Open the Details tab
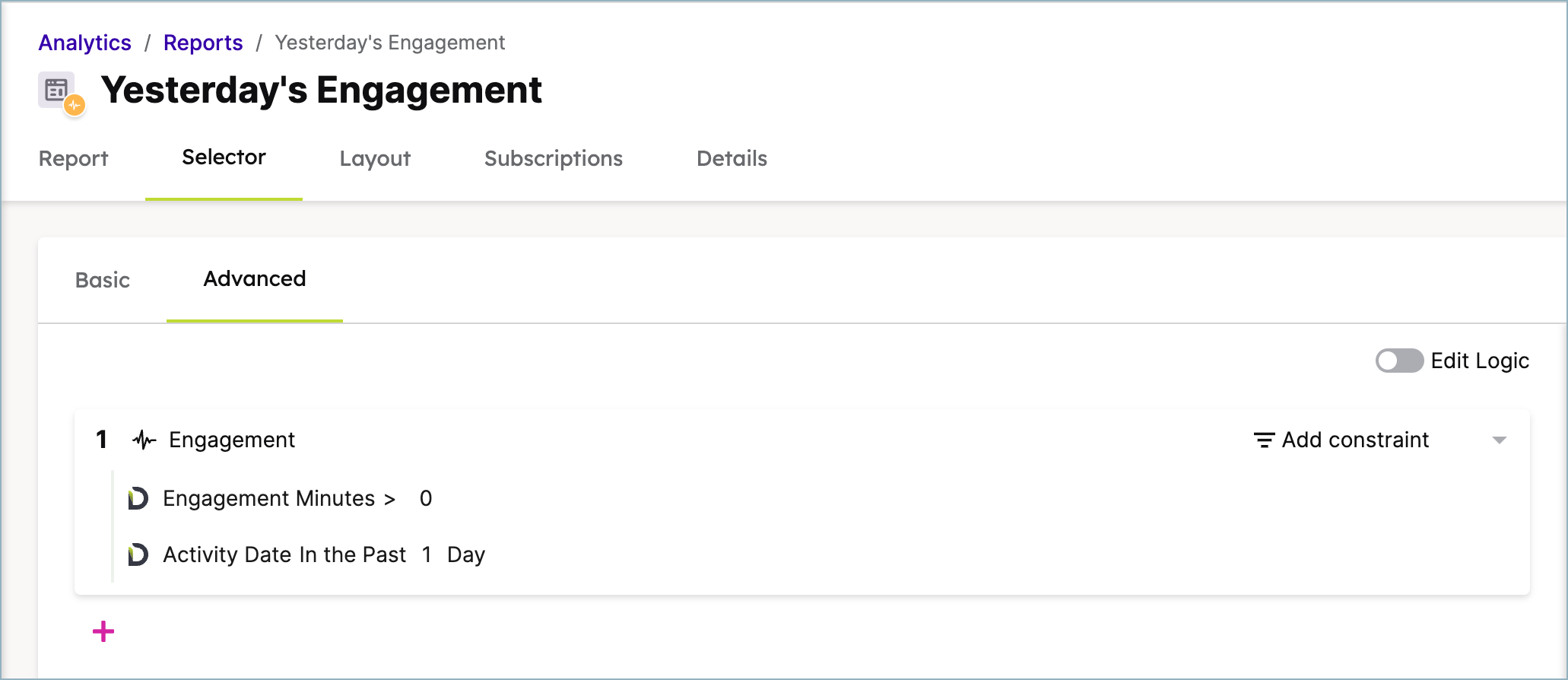 tap(732, 158)
